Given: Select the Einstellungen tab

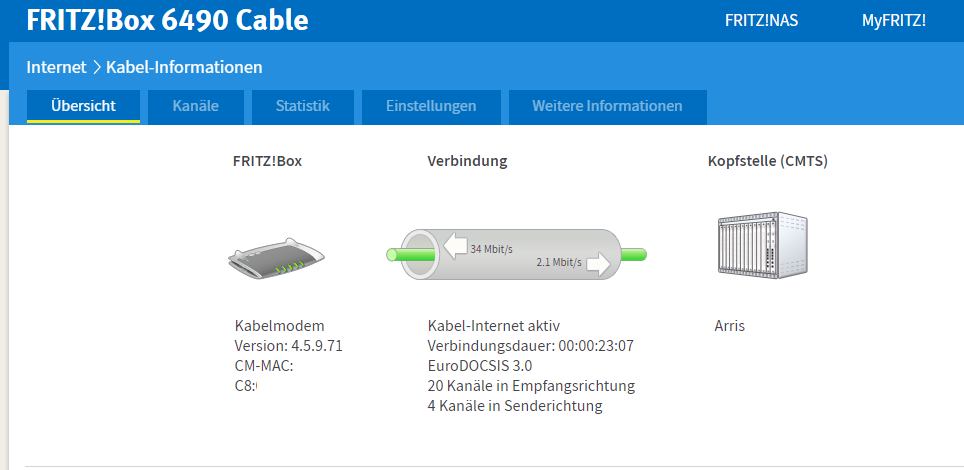Looking at the screenshot, I should (431, 106).
